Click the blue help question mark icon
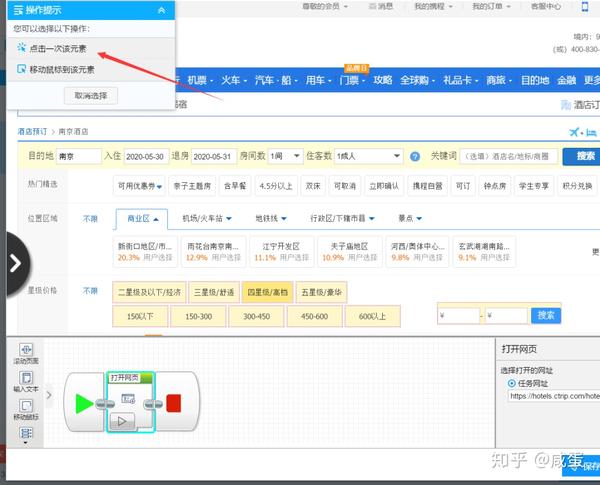This screenshot has width=600, height=485. pos(415,157)
